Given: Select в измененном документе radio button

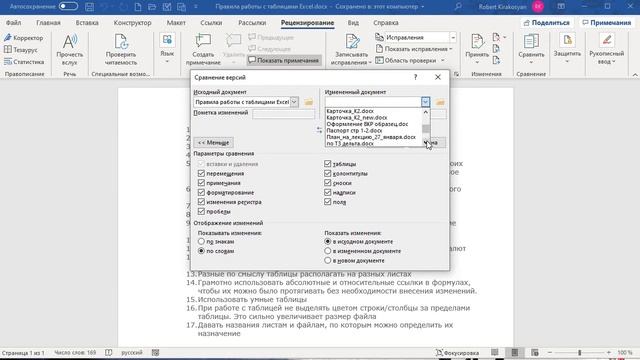Looking at the screenshot, I should click(327, 251).
